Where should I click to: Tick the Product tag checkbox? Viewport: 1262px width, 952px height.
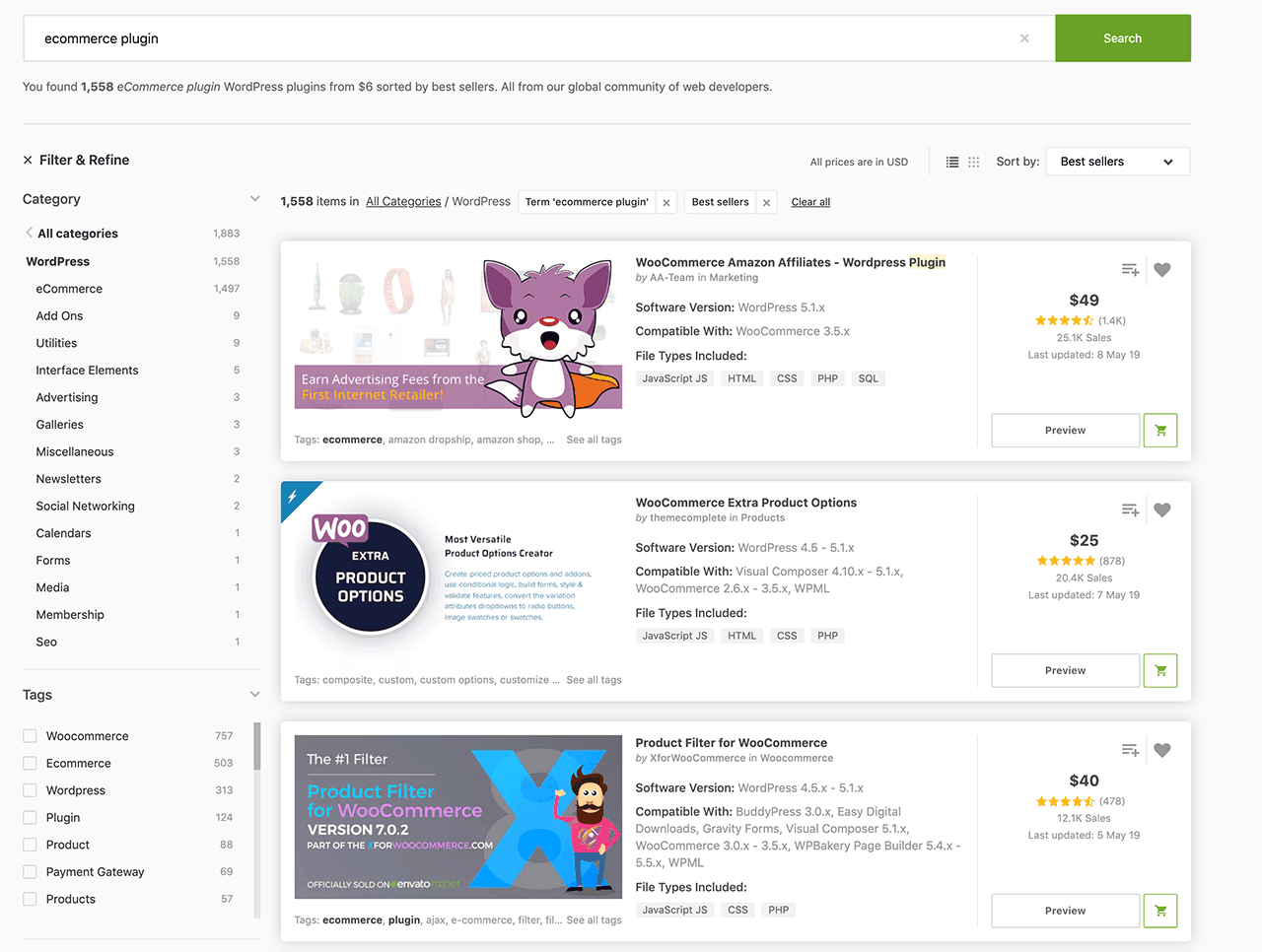tap(30, 845)
